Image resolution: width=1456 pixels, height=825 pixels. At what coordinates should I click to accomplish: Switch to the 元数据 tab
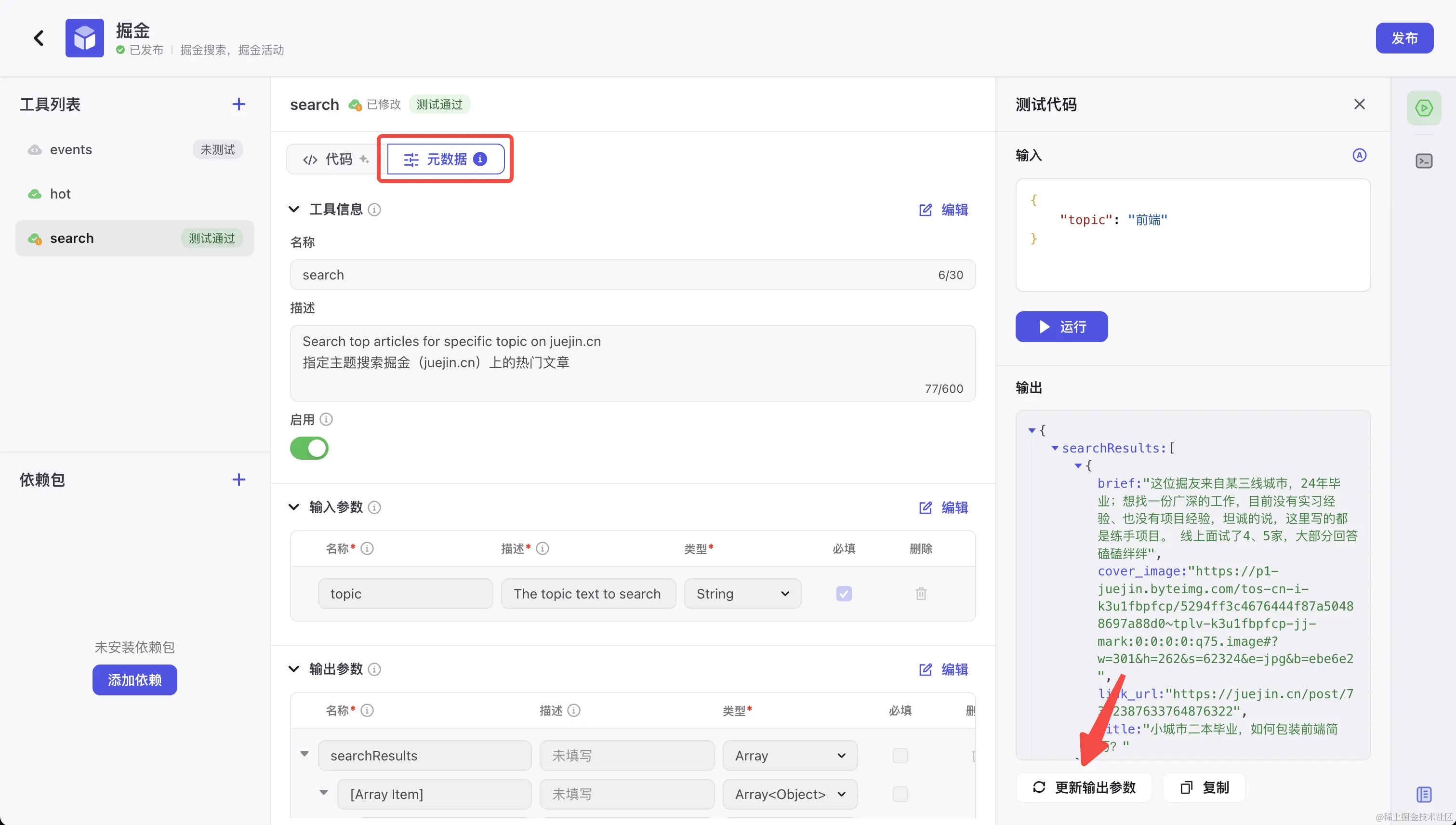[x=445, y=159]
